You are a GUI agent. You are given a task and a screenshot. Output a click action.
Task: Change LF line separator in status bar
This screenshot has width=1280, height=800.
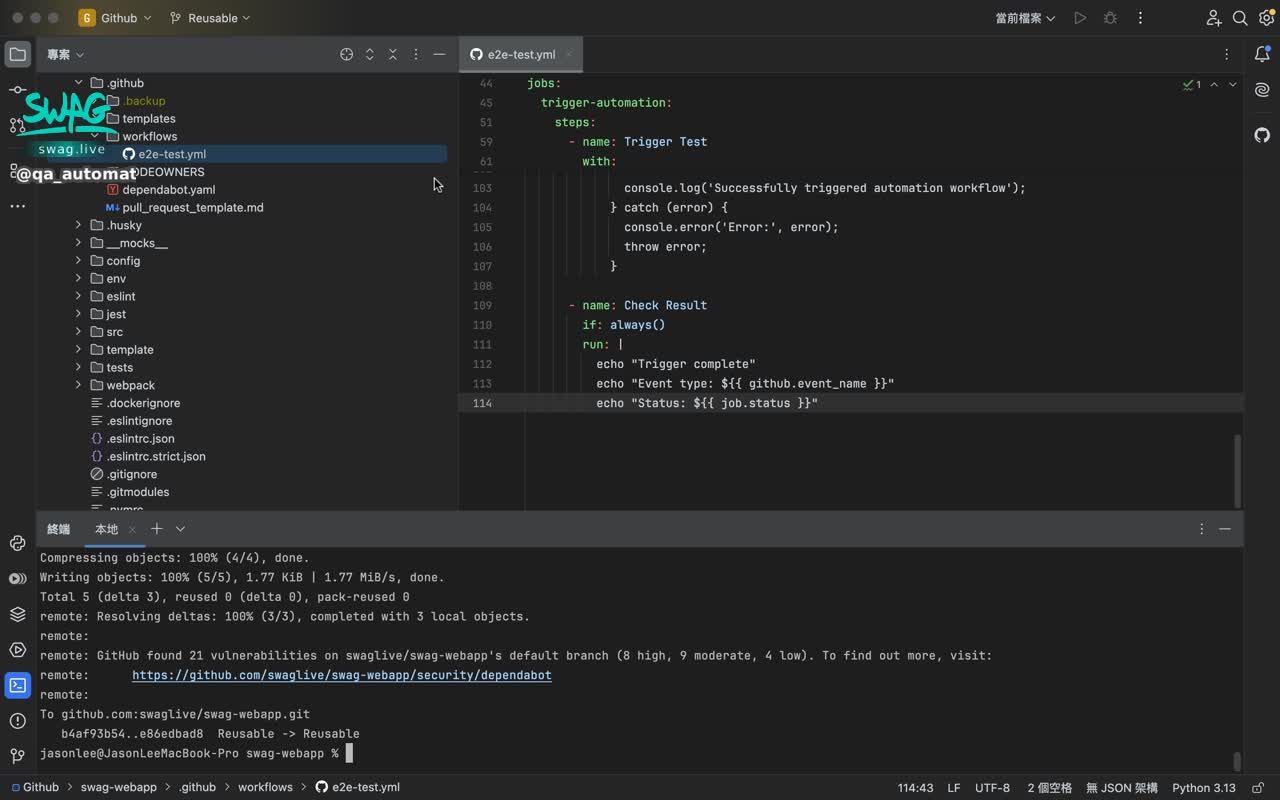coord(954,788)
